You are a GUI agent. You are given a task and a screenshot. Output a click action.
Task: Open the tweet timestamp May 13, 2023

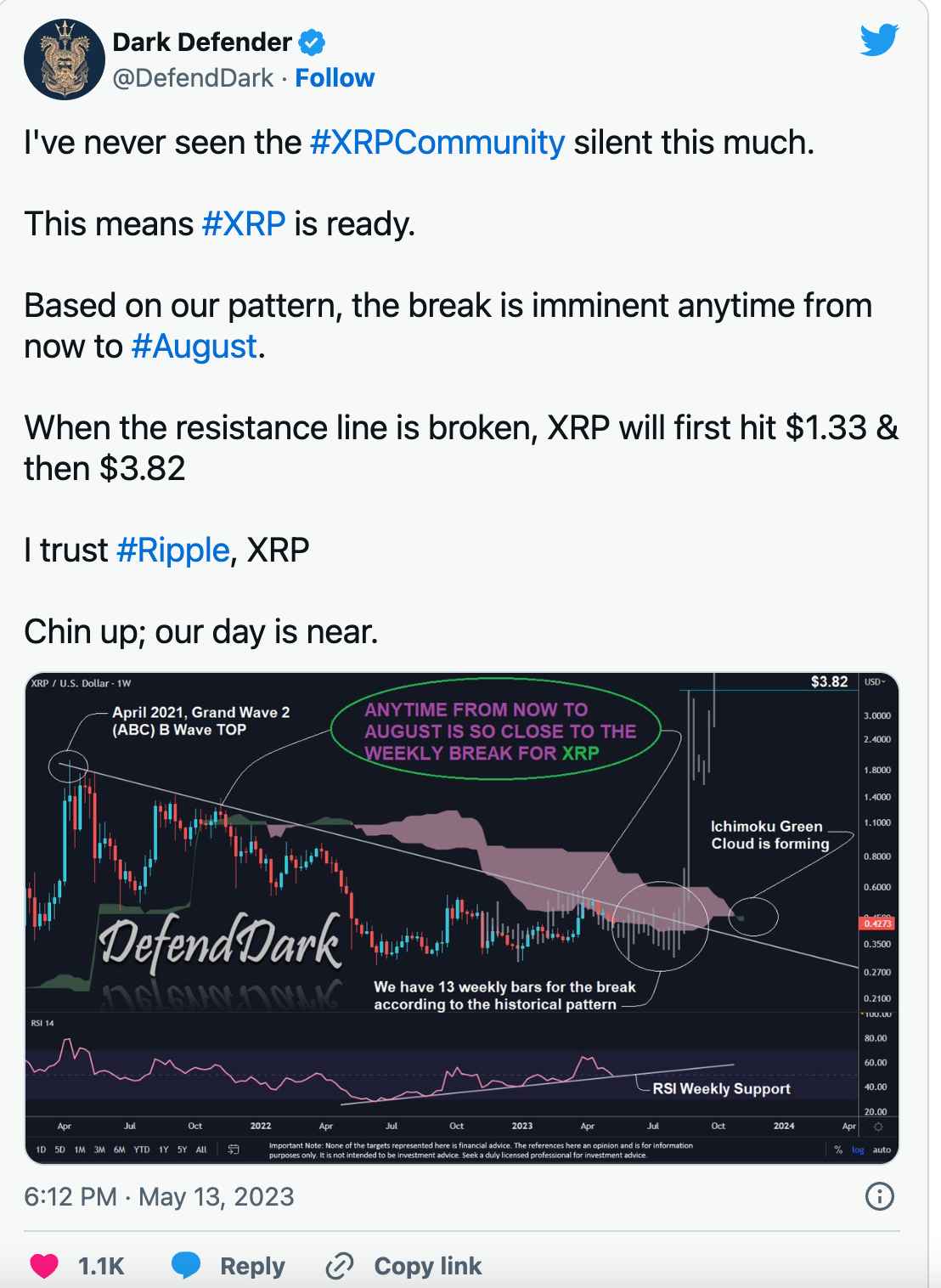pos(159,1196)
